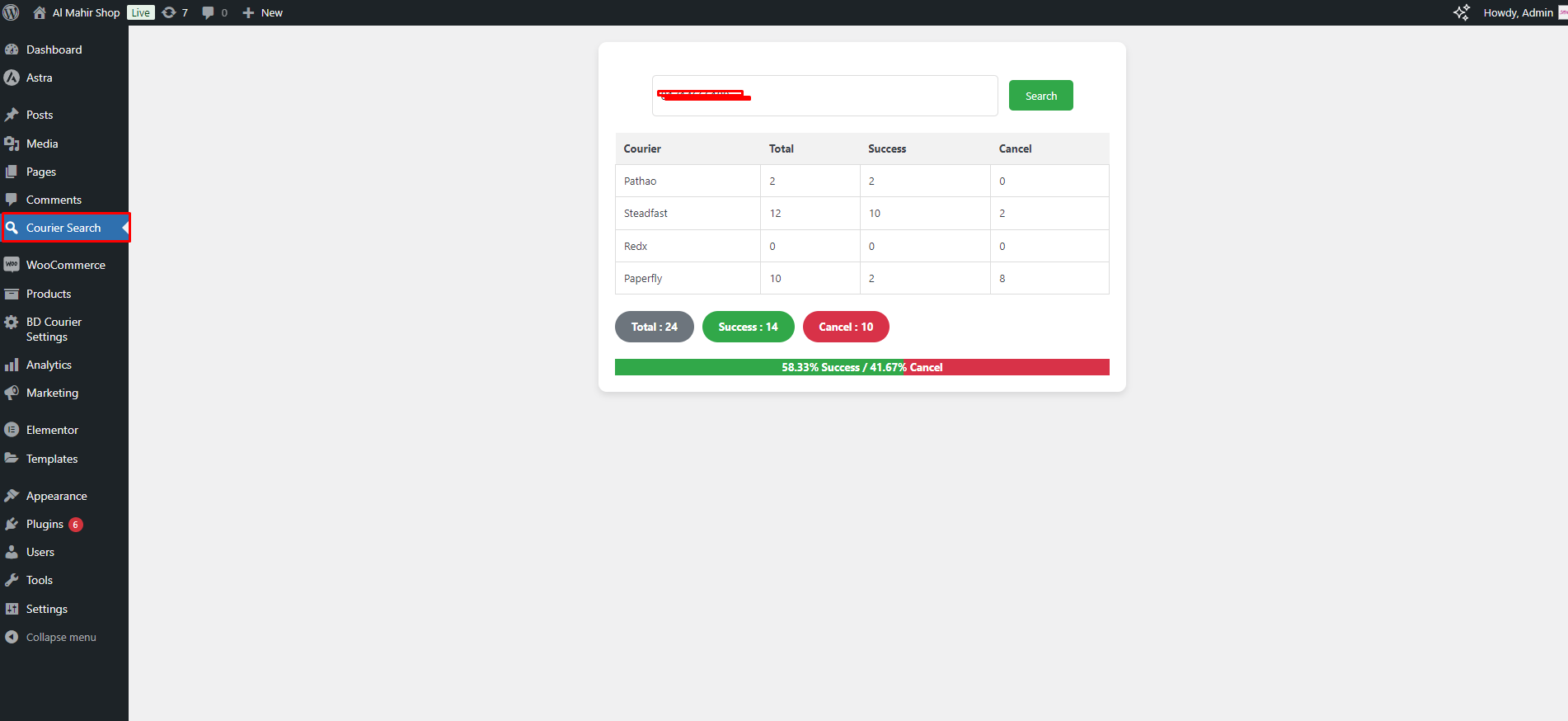Click the WordPress logo icon

pos(12,12)
